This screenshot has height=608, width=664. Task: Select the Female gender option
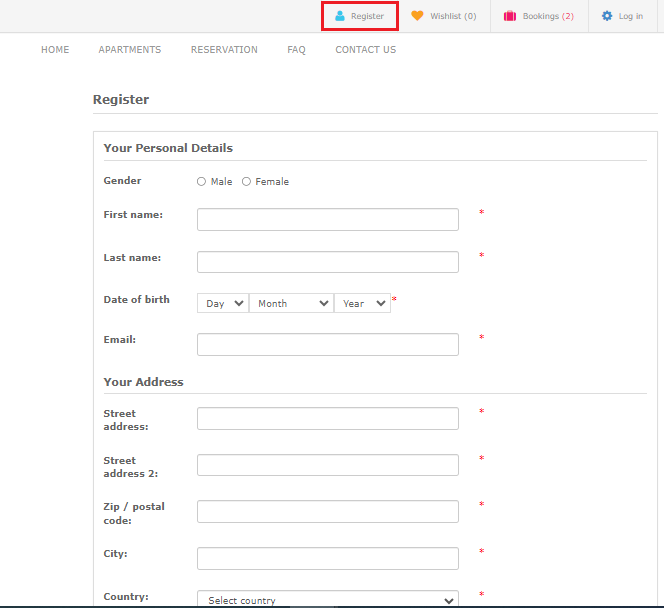tap(247, 182)
